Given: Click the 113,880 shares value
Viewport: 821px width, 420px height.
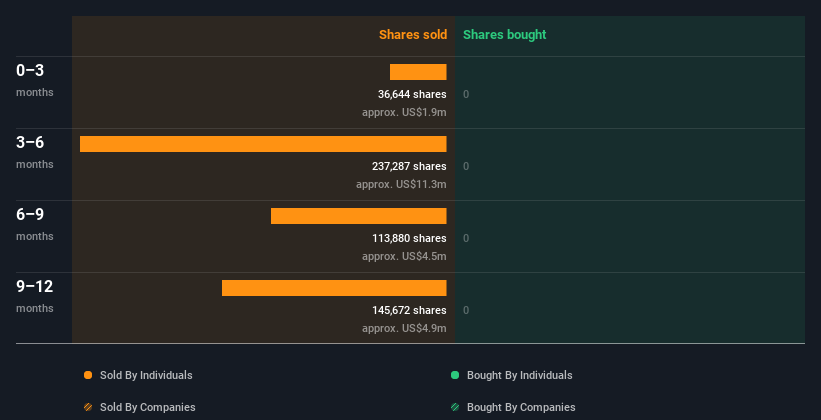Looking at the screenshot, I should [x=409, y=238].
